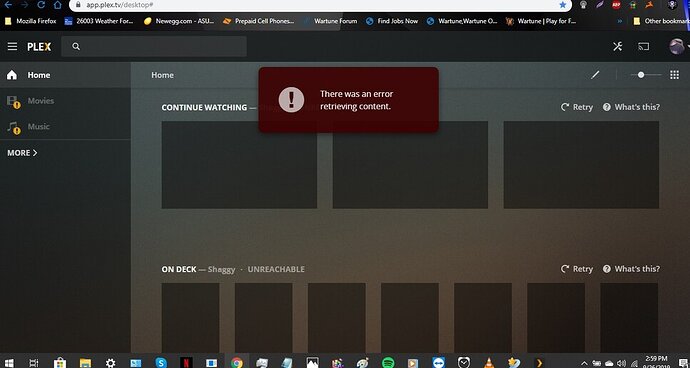Click the bookmark star icon
The height and width of the screenshot is (368, 690).
[x=562, y=5]
